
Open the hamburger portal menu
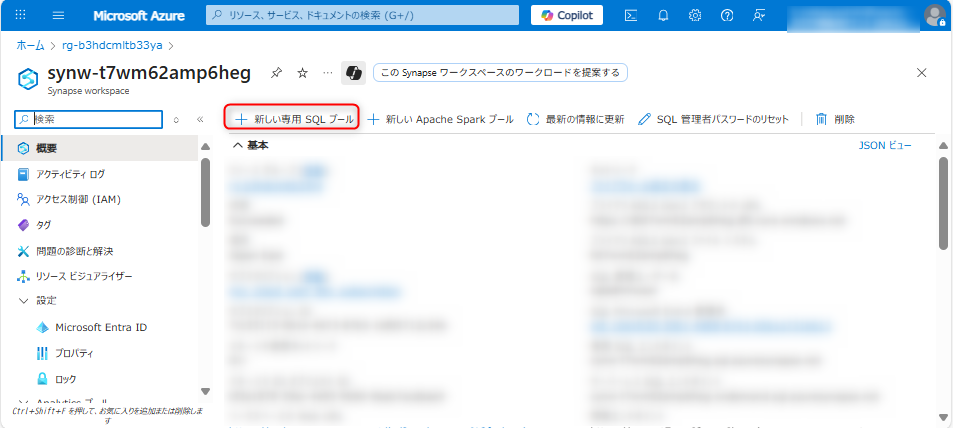click(x=58, y=16)
